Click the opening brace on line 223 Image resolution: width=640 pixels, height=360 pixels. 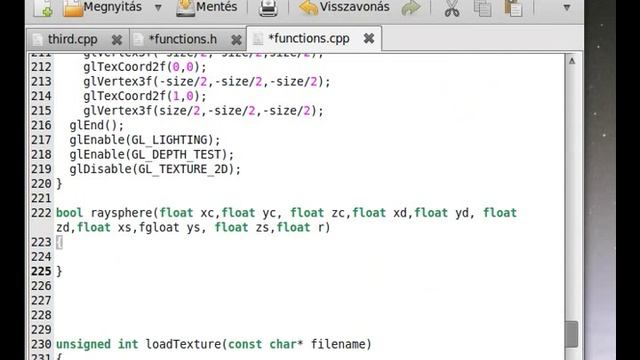click(59, 242)
